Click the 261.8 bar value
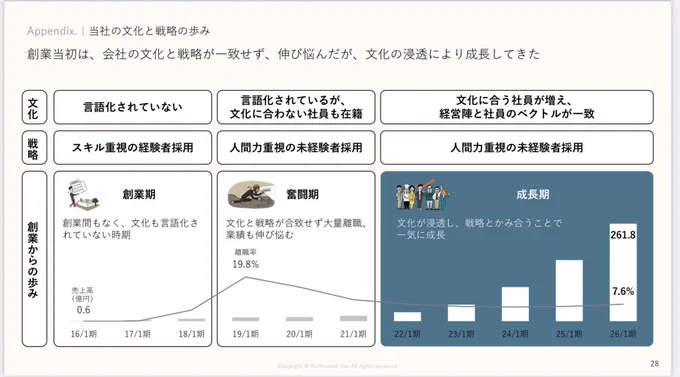Image resolution: width=680 pixels, height=377 pixels. pos(623,235)
